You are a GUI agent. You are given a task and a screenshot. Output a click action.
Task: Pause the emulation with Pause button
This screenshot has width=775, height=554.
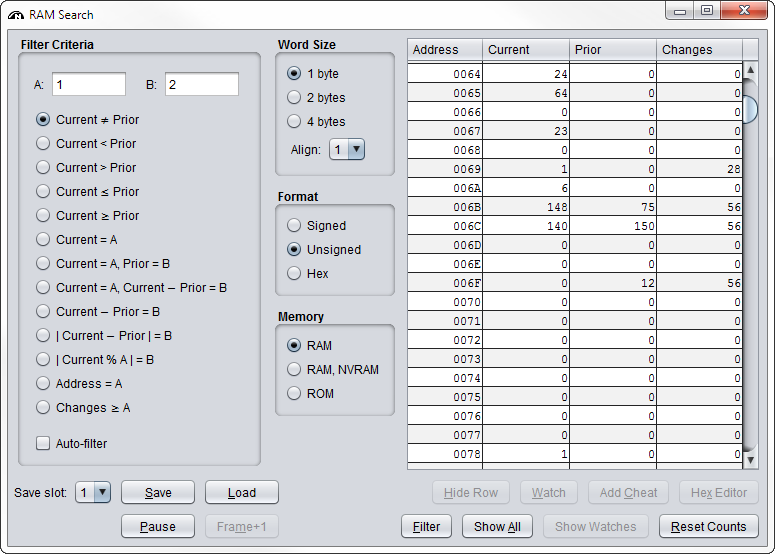[x=157, y=526]
